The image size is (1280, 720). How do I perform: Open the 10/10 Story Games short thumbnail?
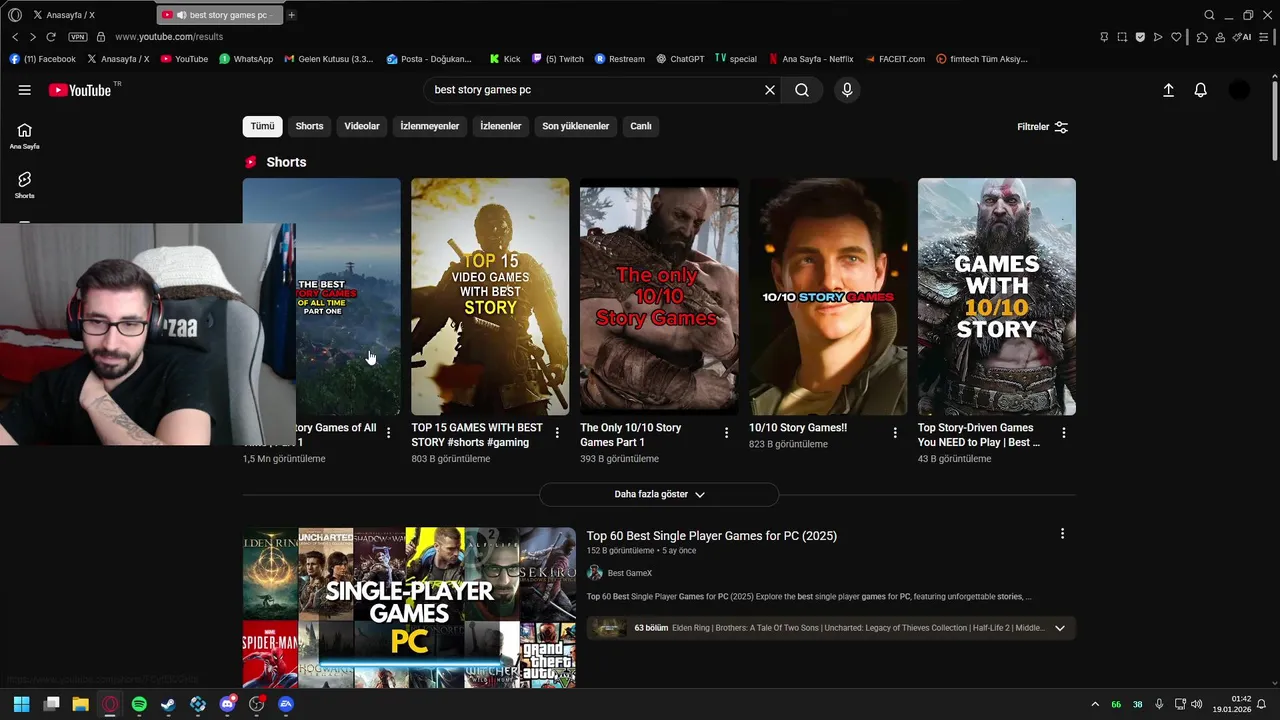pyautogui.click(x=828, y=296)
